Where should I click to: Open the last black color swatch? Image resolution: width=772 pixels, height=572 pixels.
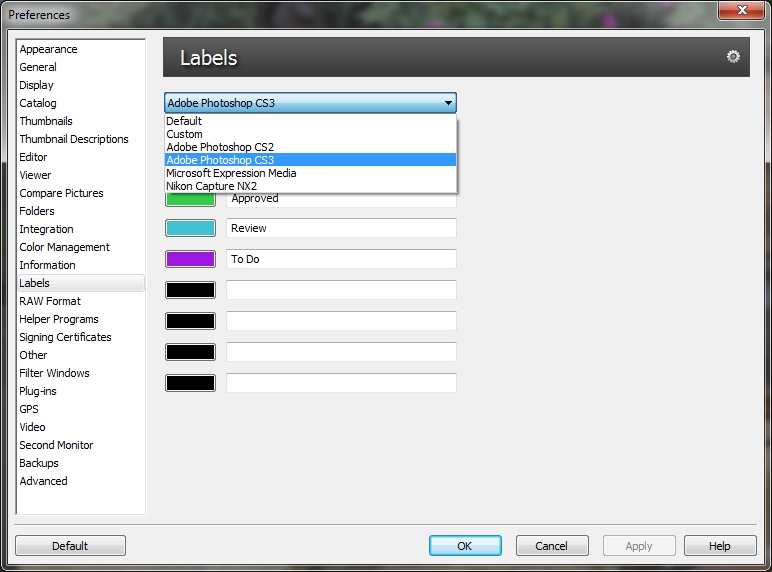tap(191, 383)
